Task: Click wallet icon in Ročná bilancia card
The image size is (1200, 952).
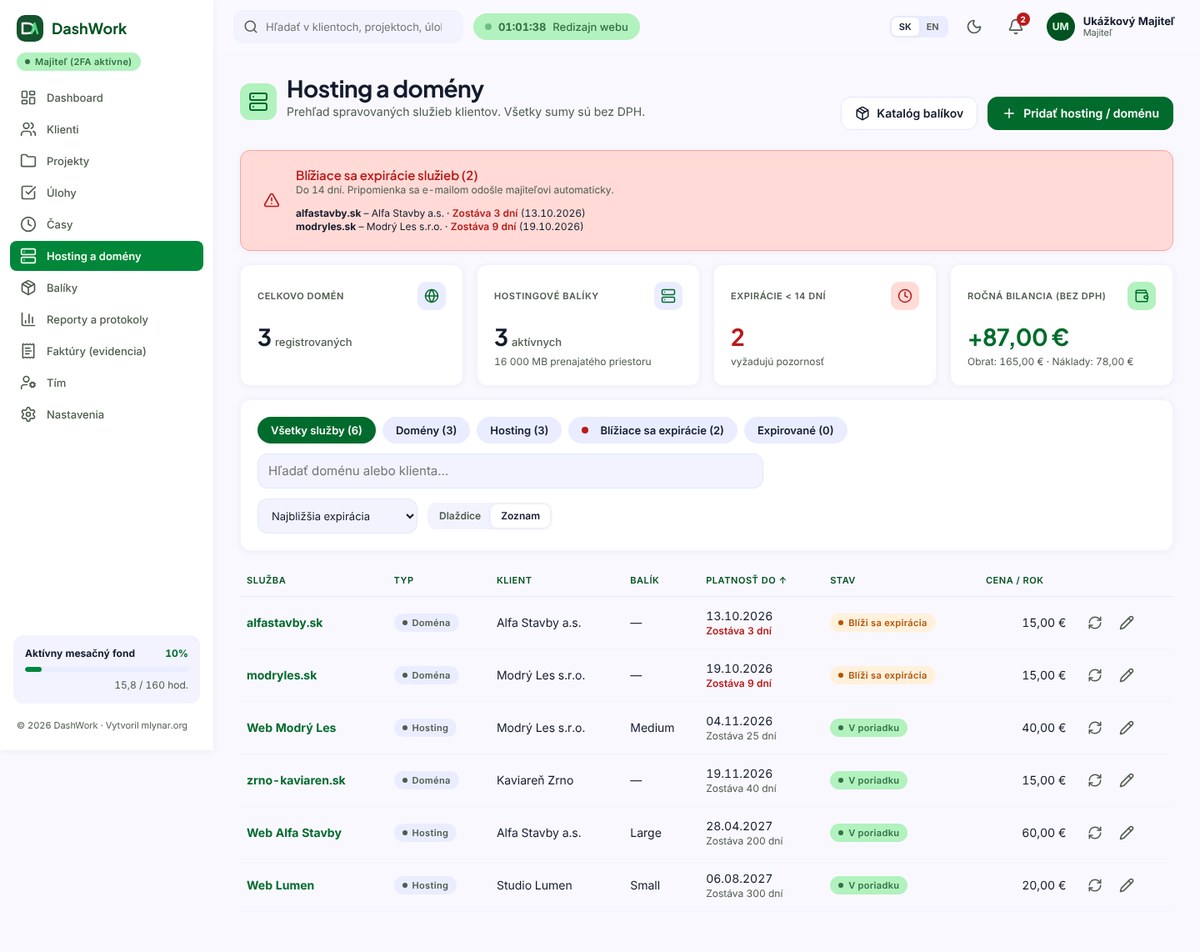Action: (x=1142, y=296)
